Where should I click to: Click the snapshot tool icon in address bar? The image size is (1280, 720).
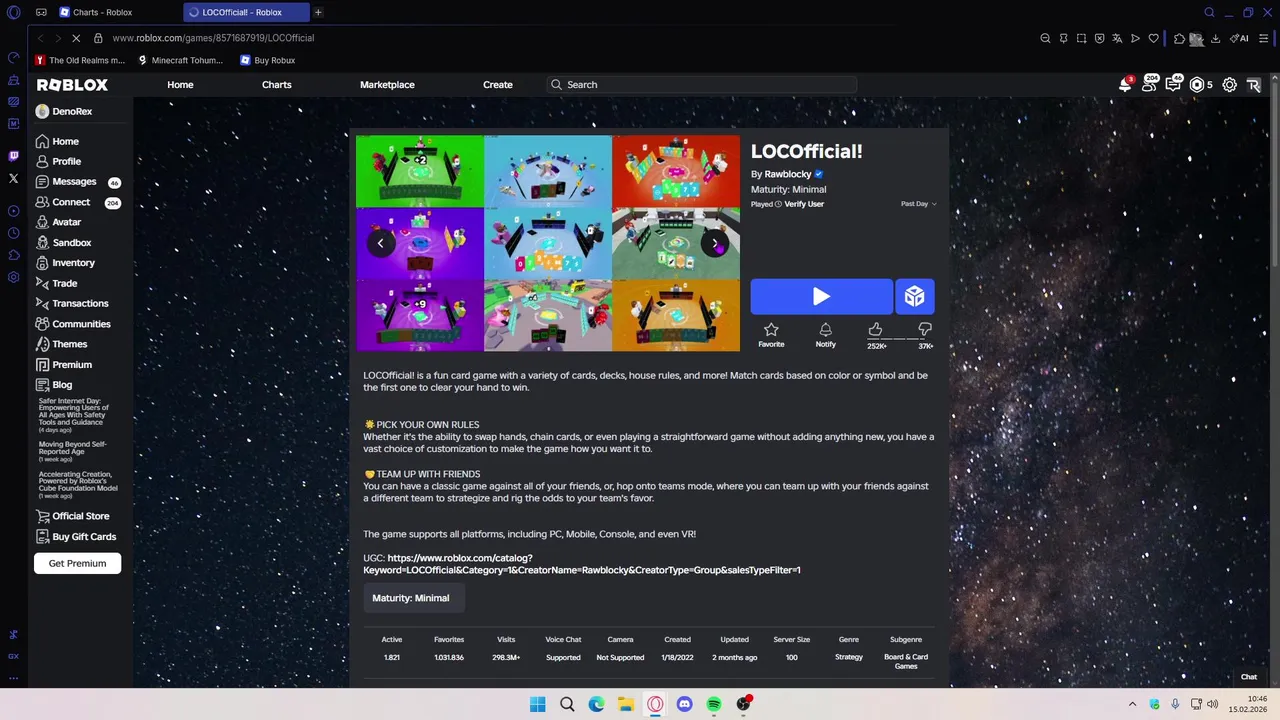tap(1081, 38)
